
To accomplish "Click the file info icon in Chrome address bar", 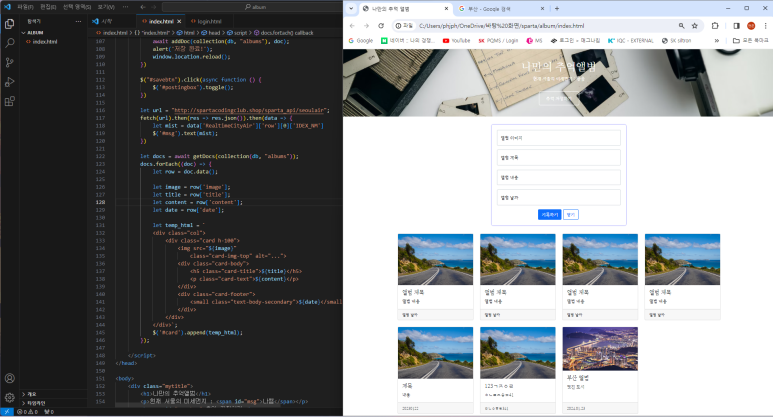I will [404, 26].
